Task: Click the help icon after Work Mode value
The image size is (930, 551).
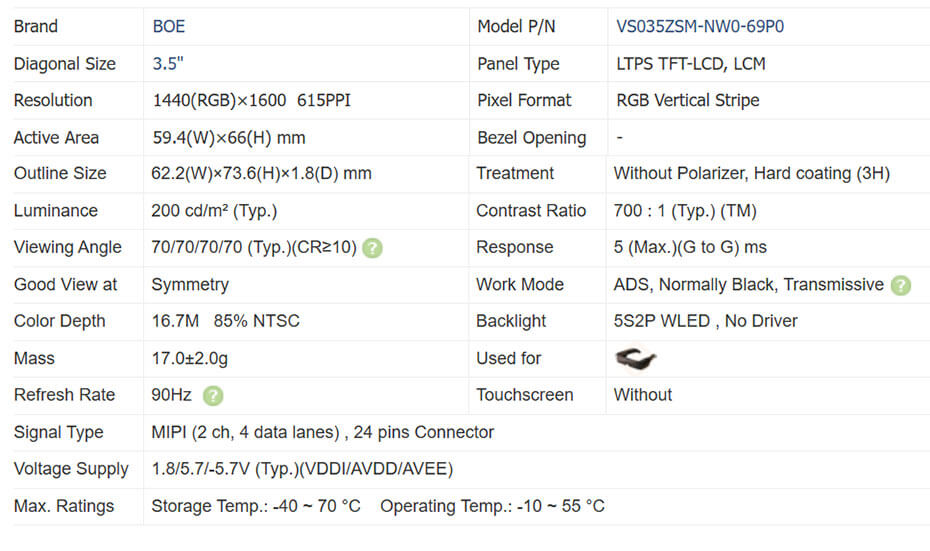Action: [900, 285]
